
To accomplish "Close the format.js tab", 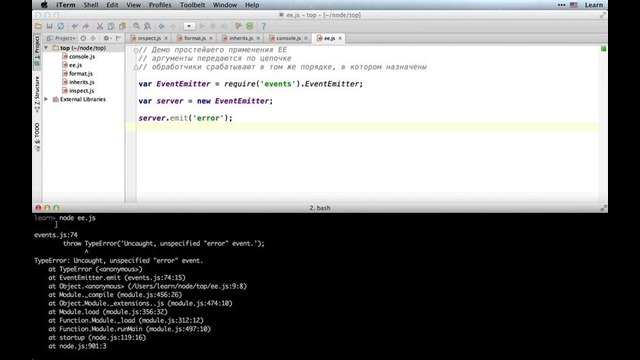I will 211,38.
